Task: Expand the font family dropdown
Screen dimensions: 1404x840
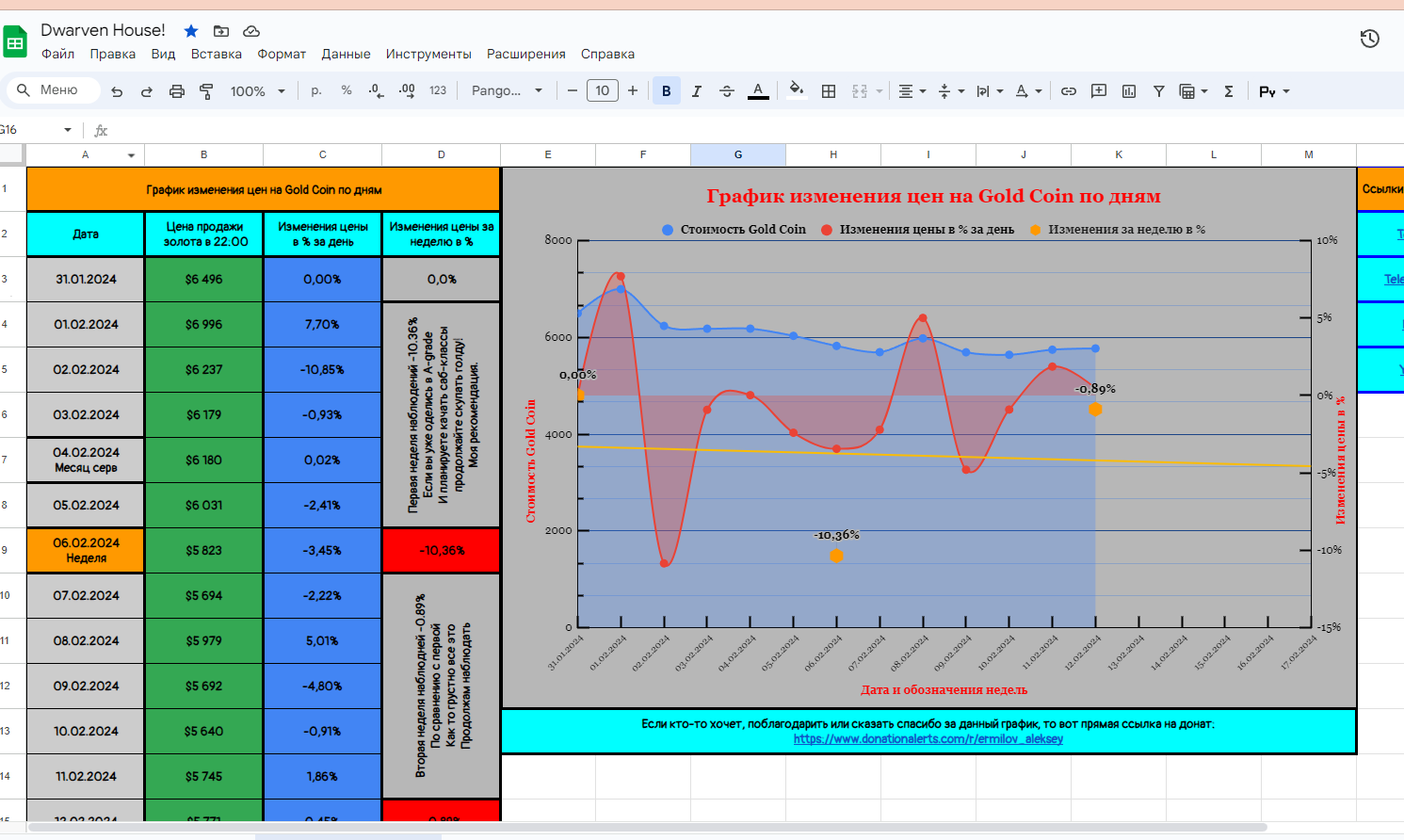Action: (508, 91)
